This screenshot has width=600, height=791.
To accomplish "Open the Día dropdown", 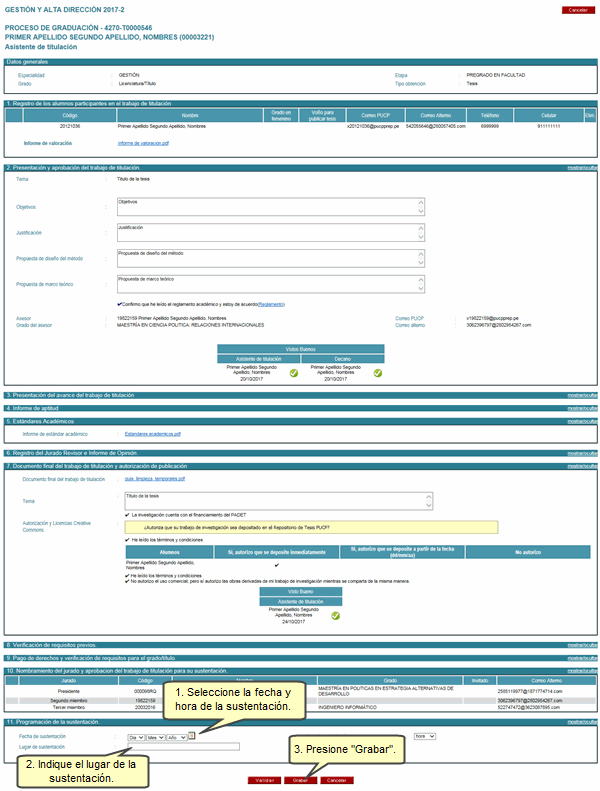I will pyautogui.click(x=136, y=738).
